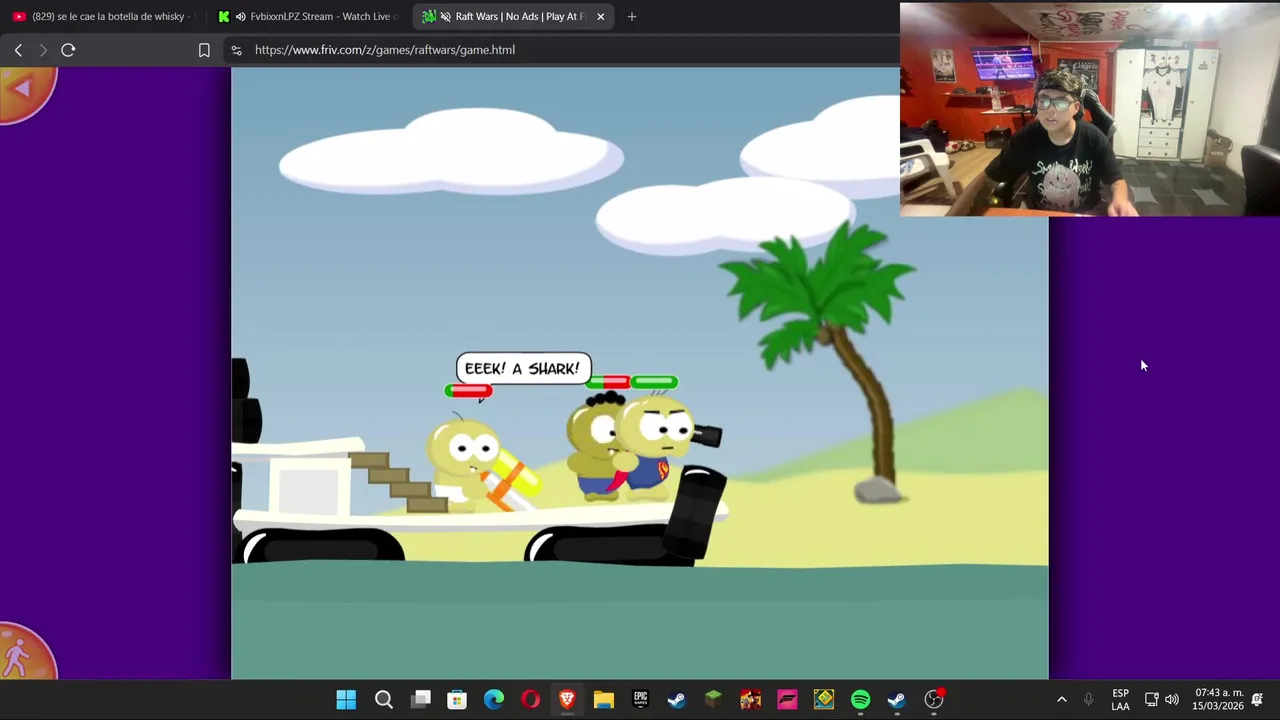1280x720 pixels.
Task: Change ESP LAA keyboard language
Action: [1120, 700]
